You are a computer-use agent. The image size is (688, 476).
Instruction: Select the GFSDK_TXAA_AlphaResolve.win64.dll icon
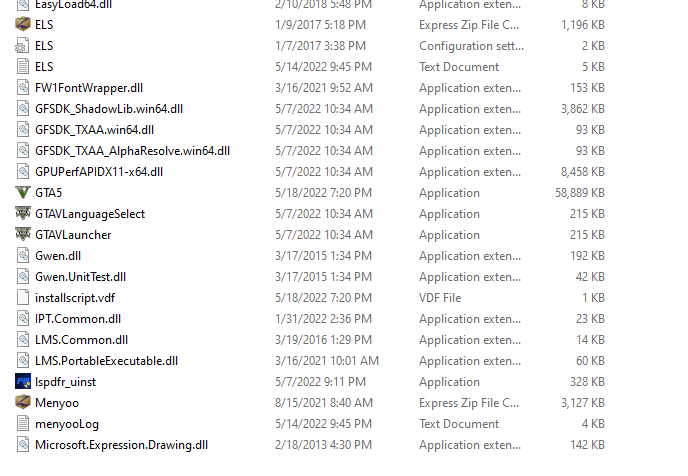point(23,151)
